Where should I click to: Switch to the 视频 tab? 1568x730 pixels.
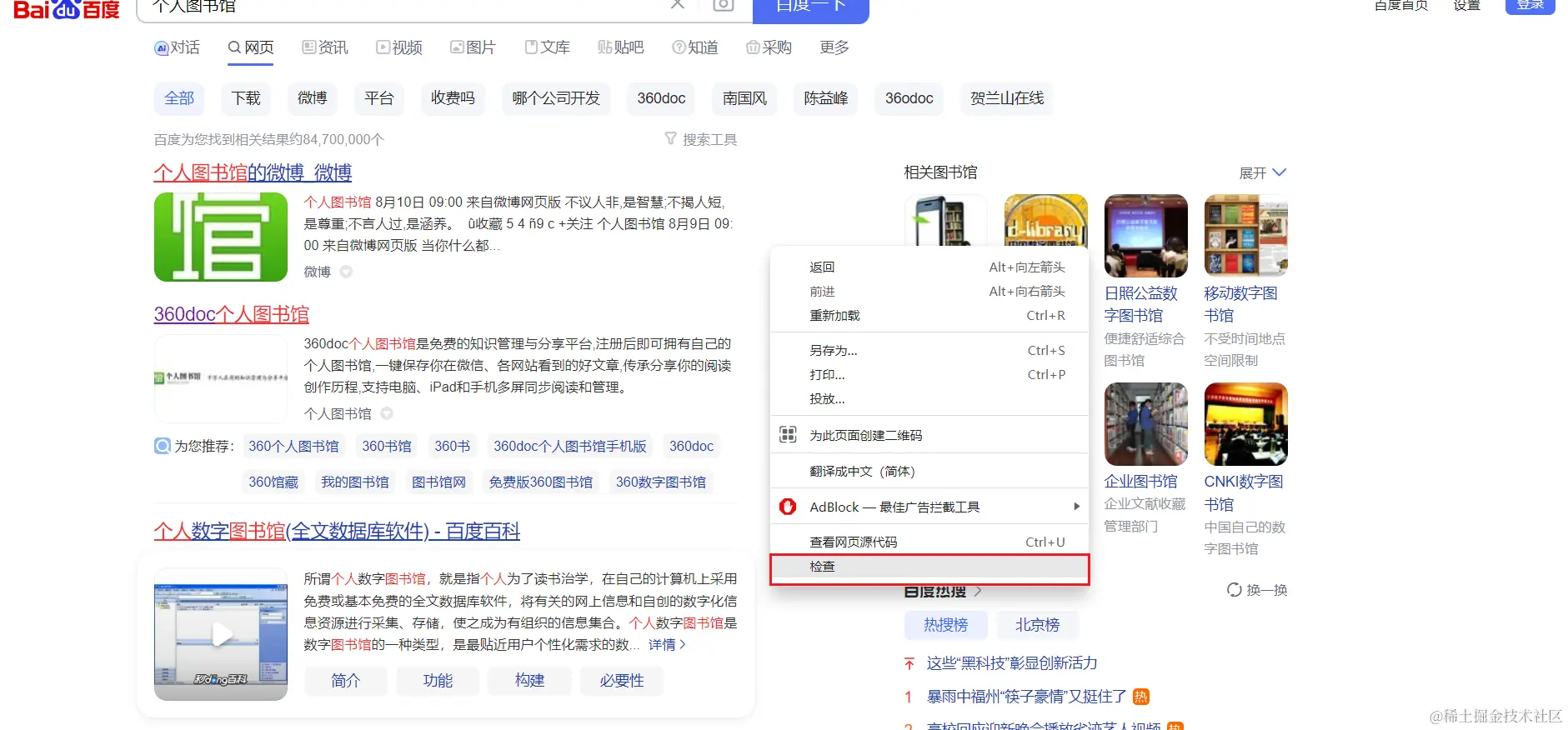399,47
